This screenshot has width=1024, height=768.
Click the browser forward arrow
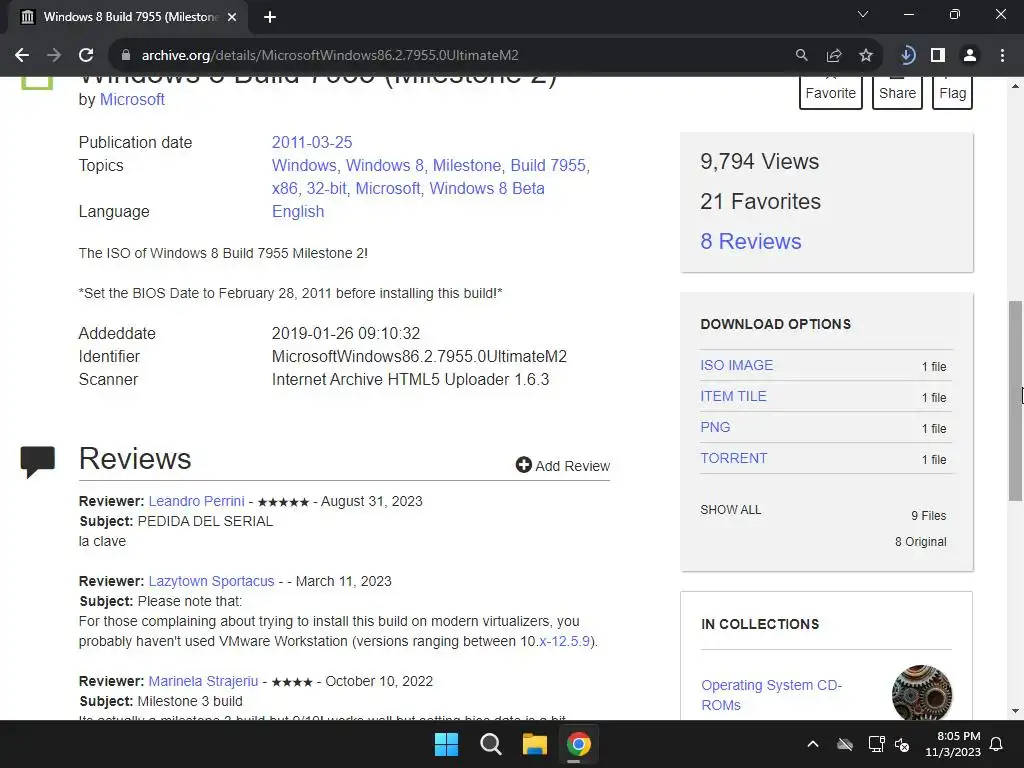click(x=54, y=56)
